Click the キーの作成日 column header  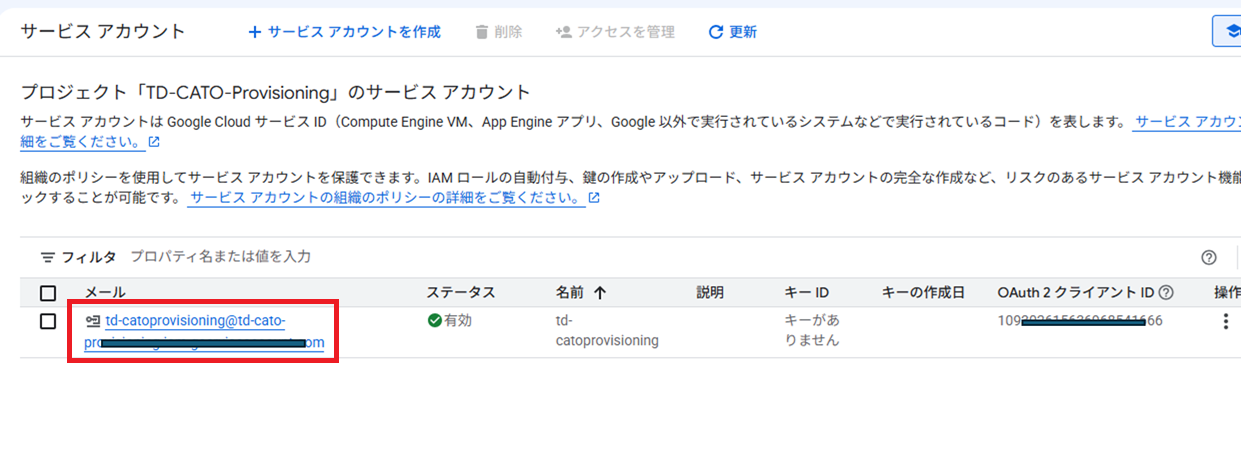click(x=923, y=293)
